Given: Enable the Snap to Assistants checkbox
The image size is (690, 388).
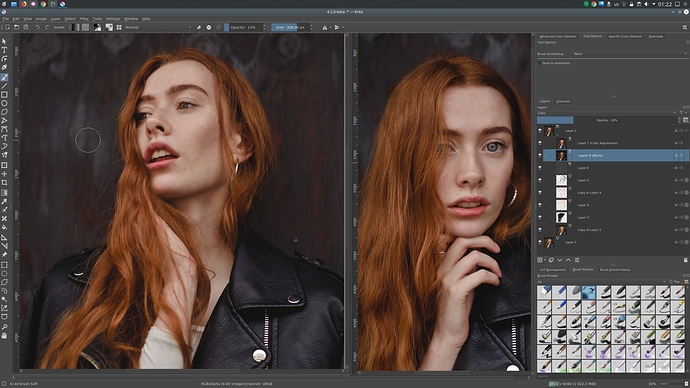Looking at the screenshot, I should [540, 63].
